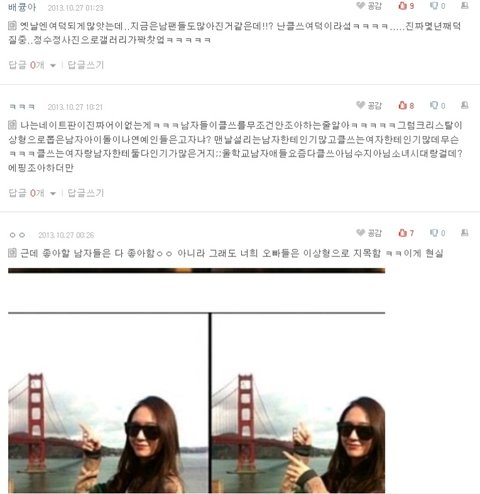Upvote the 배콩아 comment with 9 likes
480x494 pixels.
406,6
